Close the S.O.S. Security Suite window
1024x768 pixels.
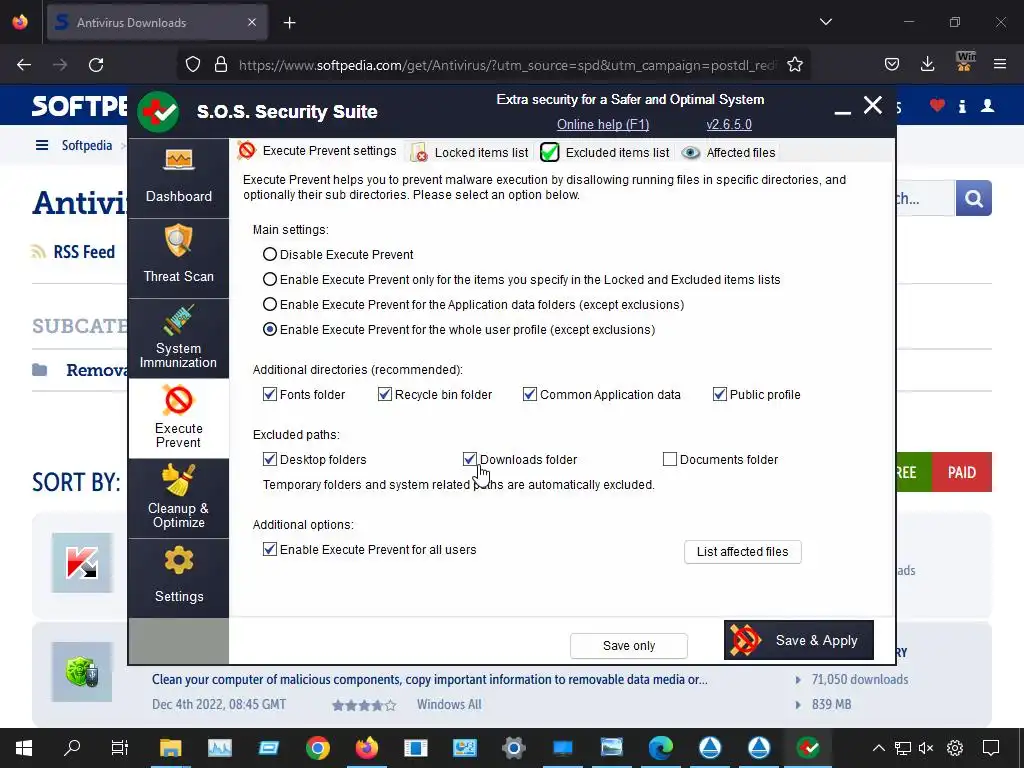pos(872,105)
